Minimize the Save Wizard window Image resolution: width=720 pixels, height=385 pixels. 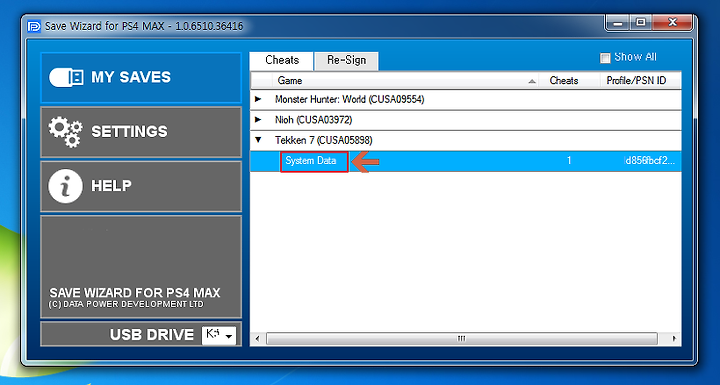coord(618,23)
